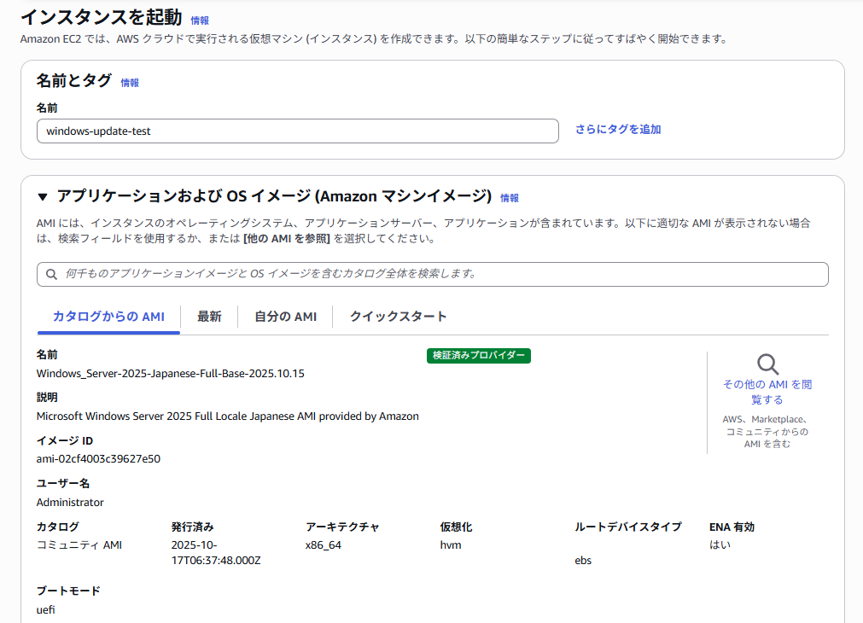The height and width of the screenshot is (623, 863).
Task: Click the Microsoft Windows Server 2025 description text
Action: 227,416
